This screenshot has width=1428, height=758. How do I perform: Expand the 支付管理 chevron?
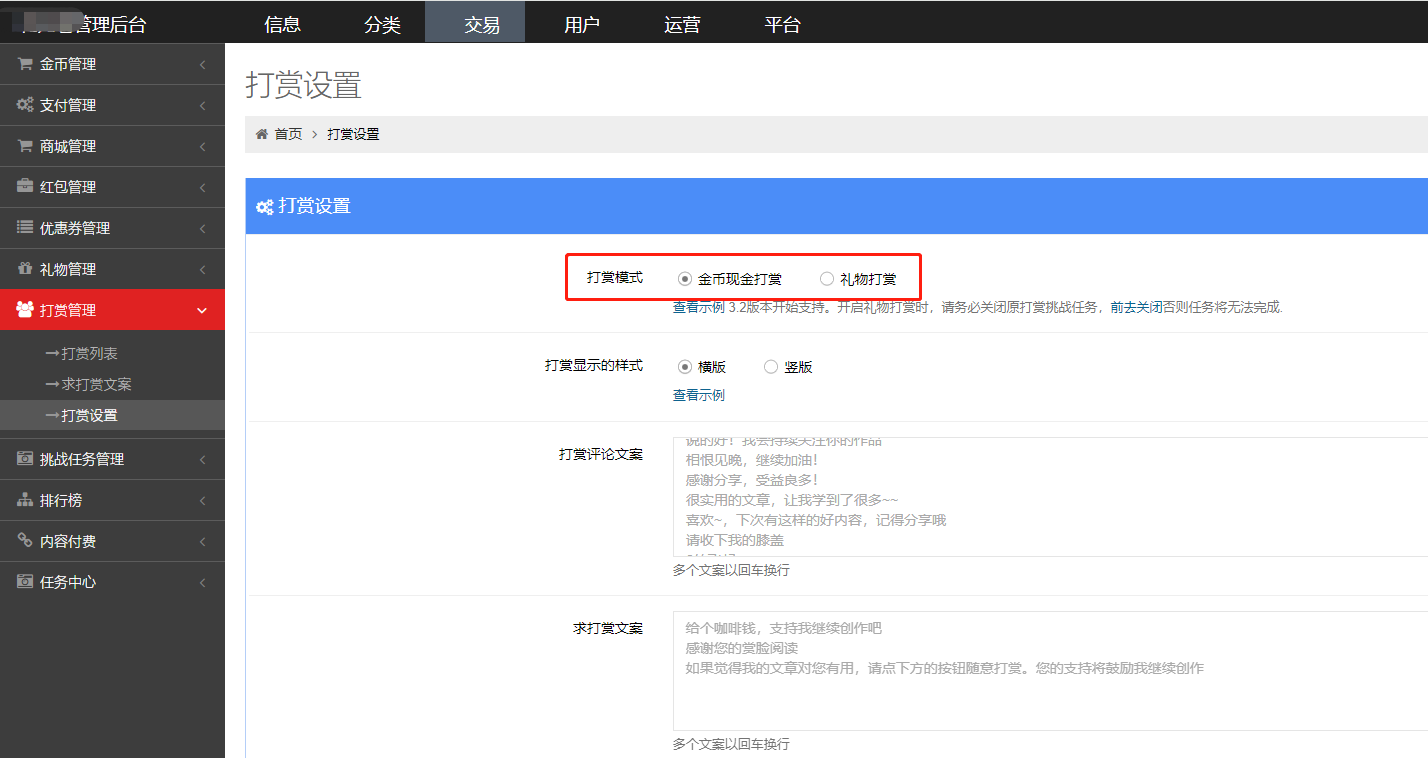203,106
